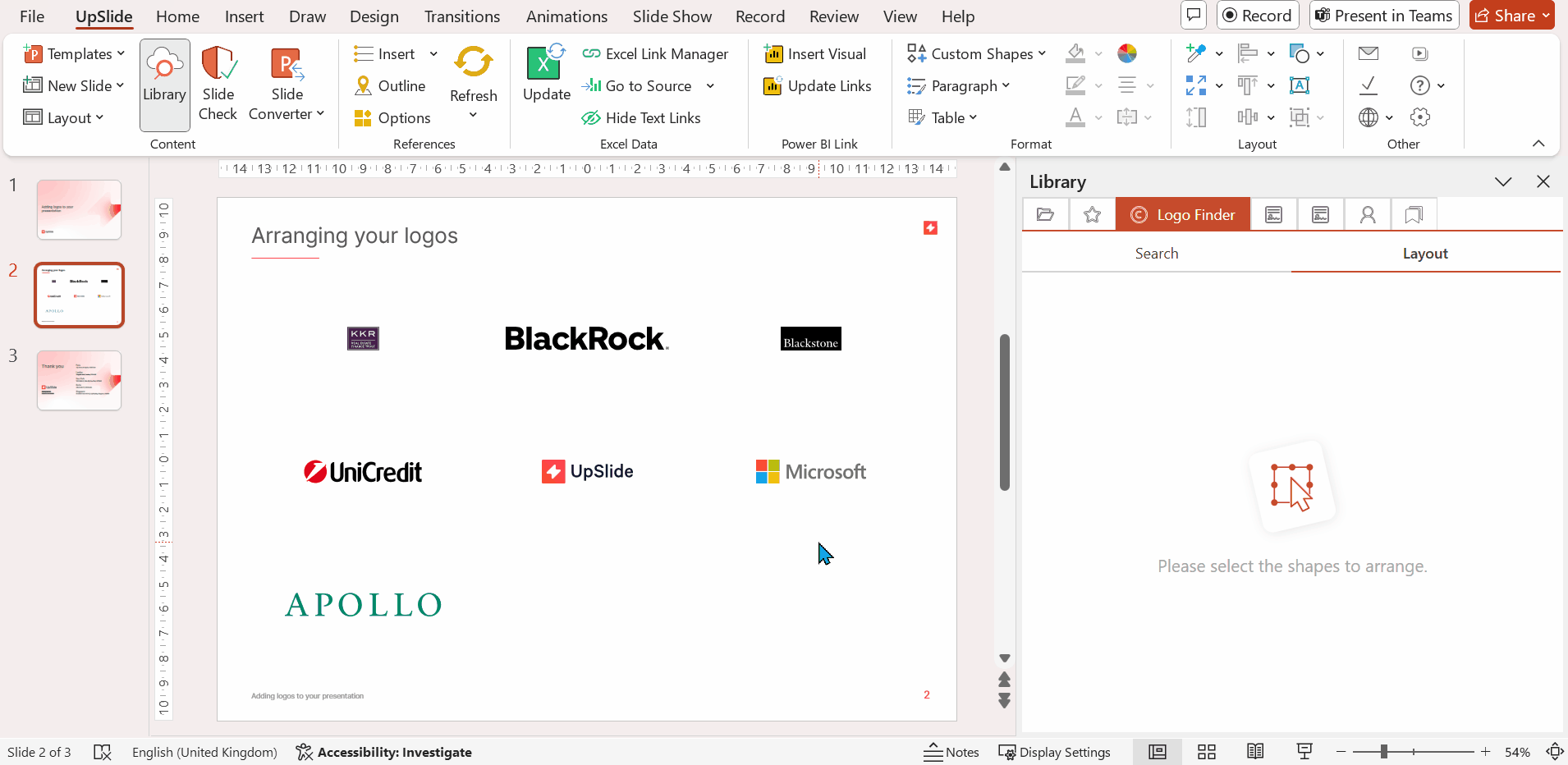1568x765 pixels.
Task: Click the align top layout icon
Action: click(1248, 85)
